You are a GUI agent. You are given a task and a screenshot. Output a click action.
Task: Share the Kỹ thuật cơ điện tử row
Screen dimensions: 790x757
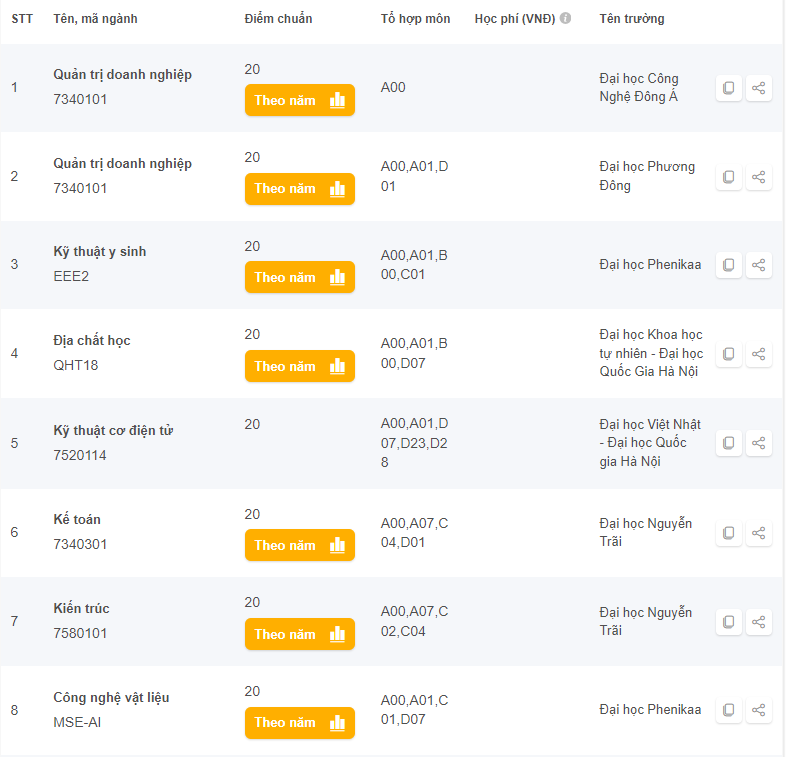point(759,443)
